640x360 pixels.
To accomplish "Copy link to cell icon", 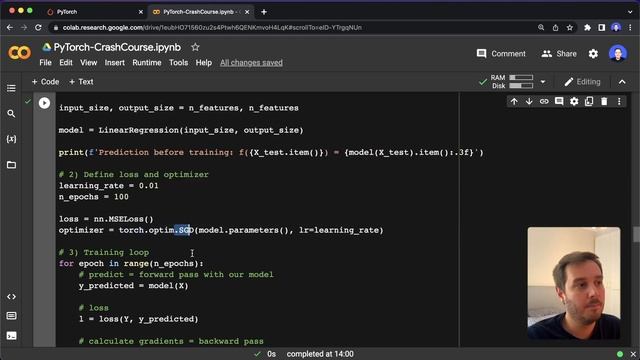I will pyautogui.click(x=544, y=102).
